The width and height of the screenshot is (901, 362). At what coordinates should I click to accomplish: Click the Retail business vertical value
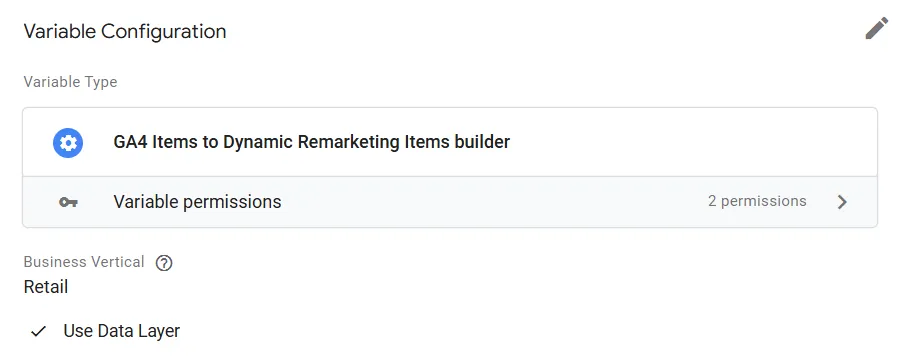tap(46, 287)
